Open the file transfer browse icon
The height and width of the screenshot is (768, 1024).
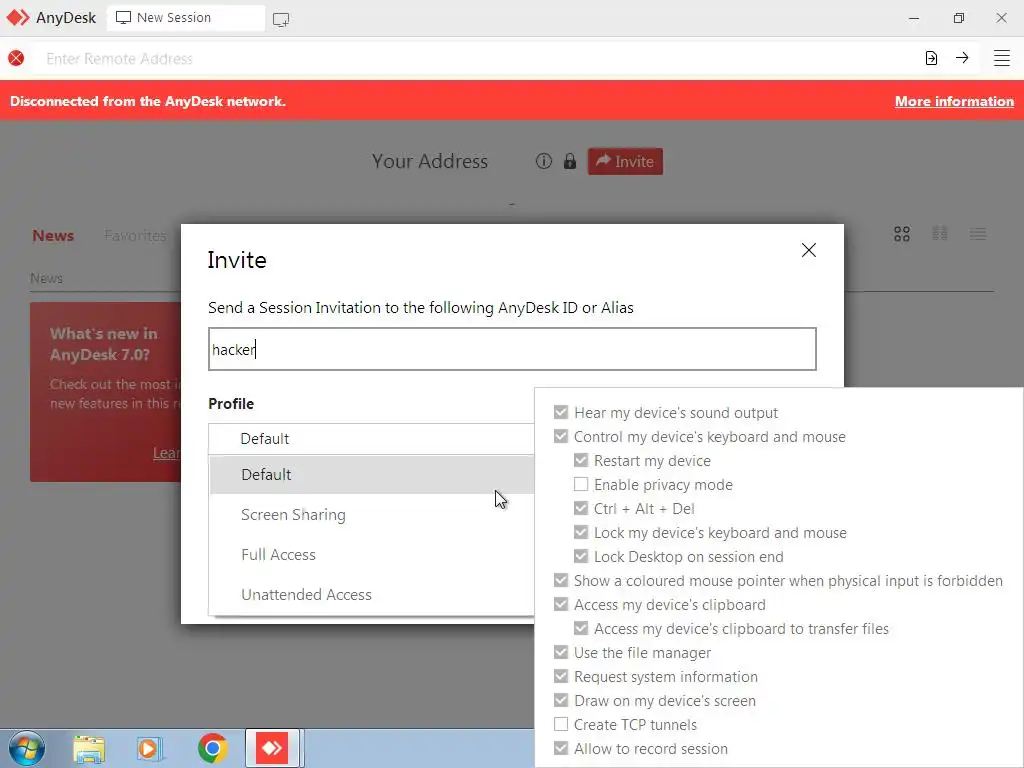[x=931, y=58]
